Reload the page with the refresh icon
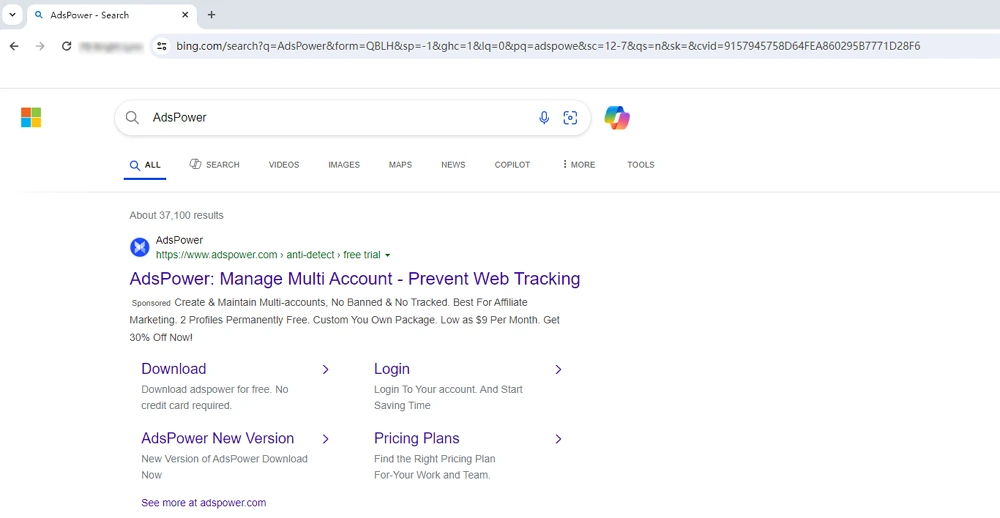 click(66, 46)
